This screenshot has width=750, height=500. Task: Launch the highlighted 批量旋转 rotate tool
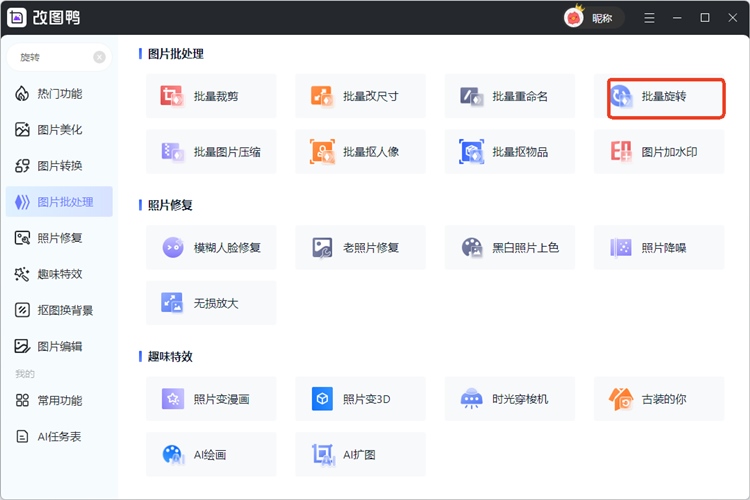click(x=666, y=97)
